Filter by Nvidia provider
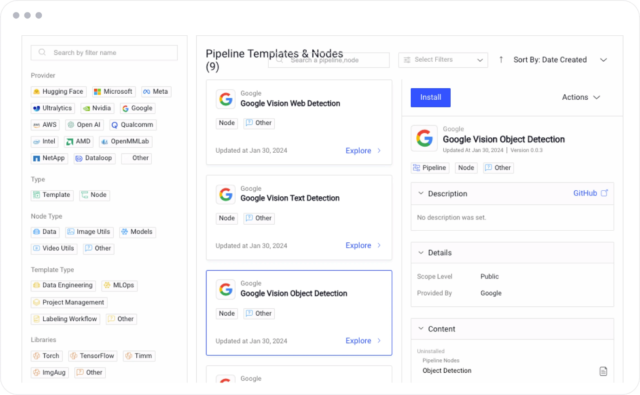Viewport: 640px width, 395px height. click(x=97, y=108)
